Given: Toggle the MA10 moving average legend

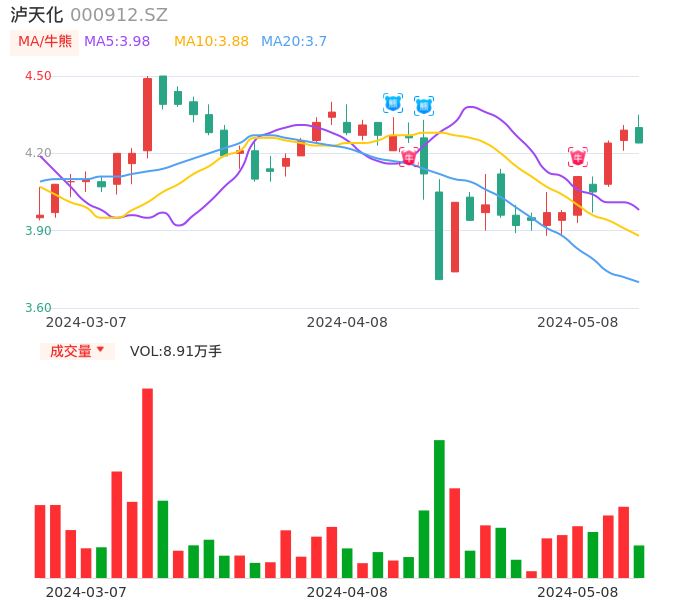Looking at the screenshot, I should [x=211, y=42].
